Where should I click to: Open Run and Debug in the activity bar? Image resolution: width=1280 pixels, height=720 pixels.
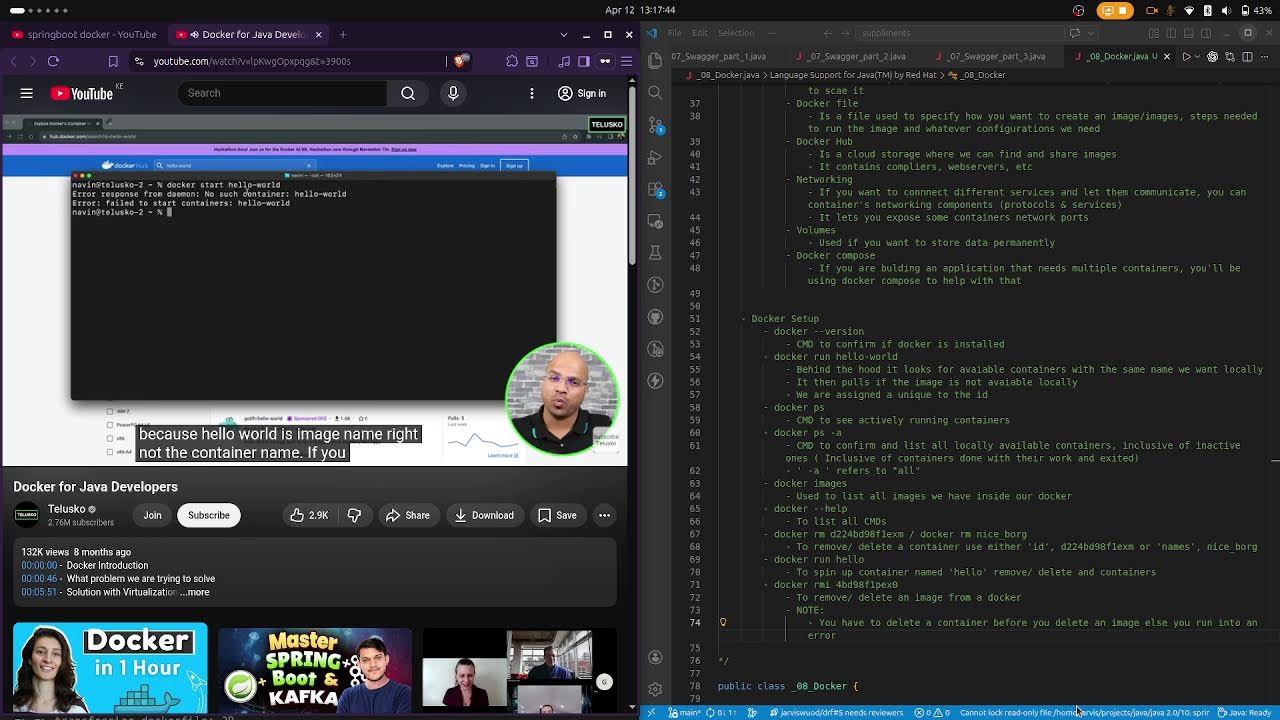[x=655, y=158]
